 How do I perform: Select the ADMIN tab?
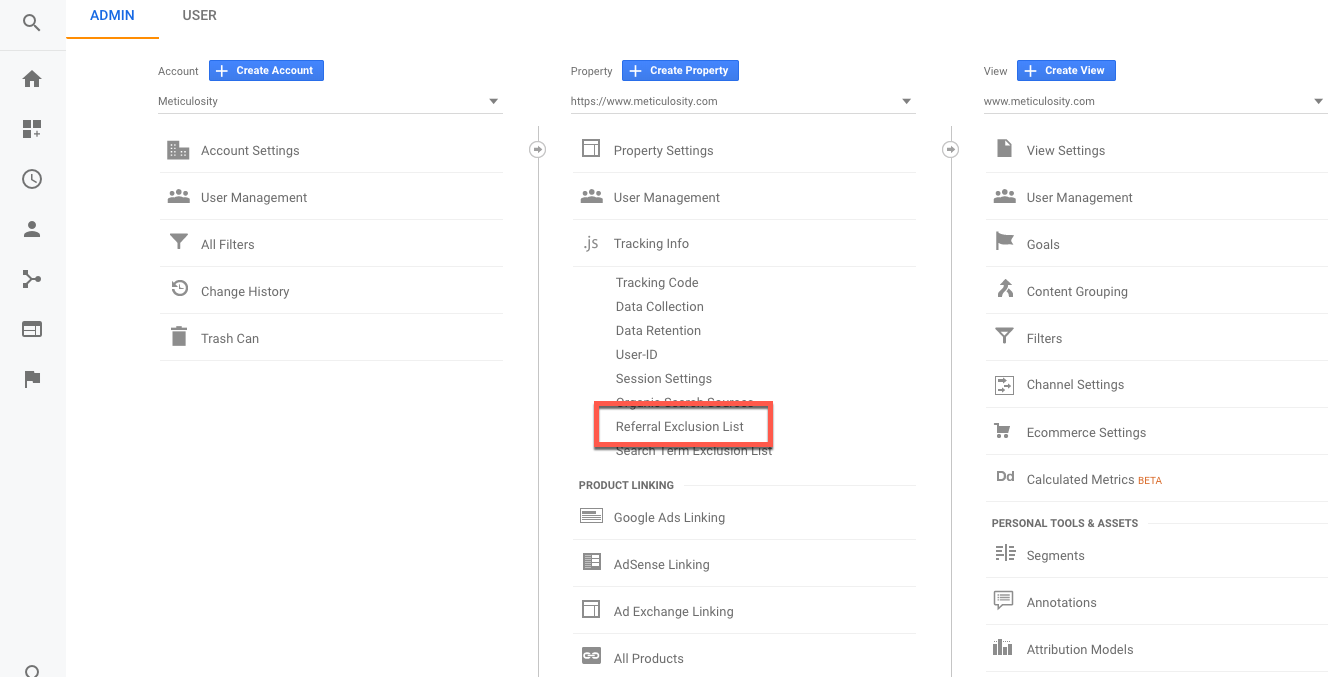coord(112,15)
